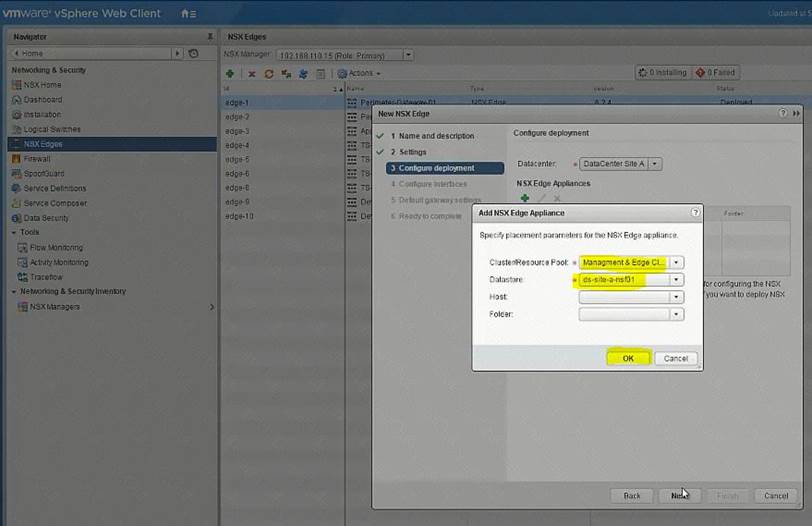
Task: Open the Datastore dropdown
Action: (677, 280)
